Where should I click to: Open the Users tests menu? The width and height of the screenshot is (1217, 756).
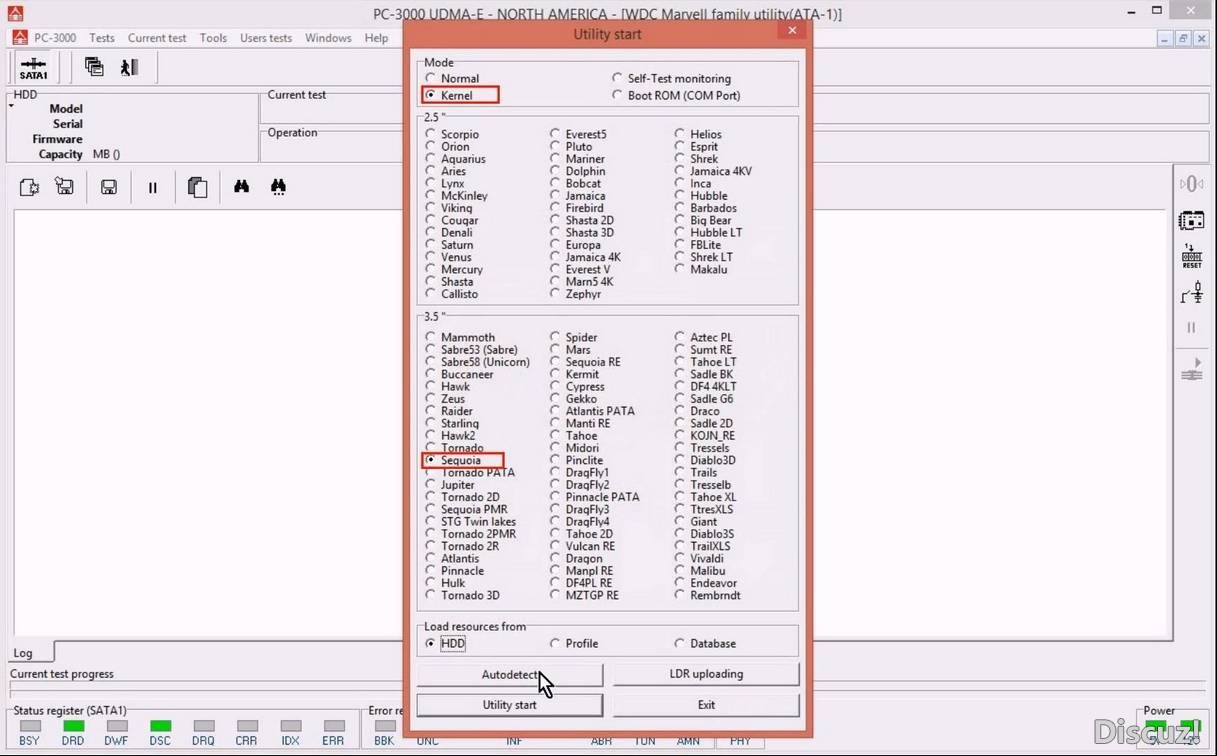tap(266, 38)
